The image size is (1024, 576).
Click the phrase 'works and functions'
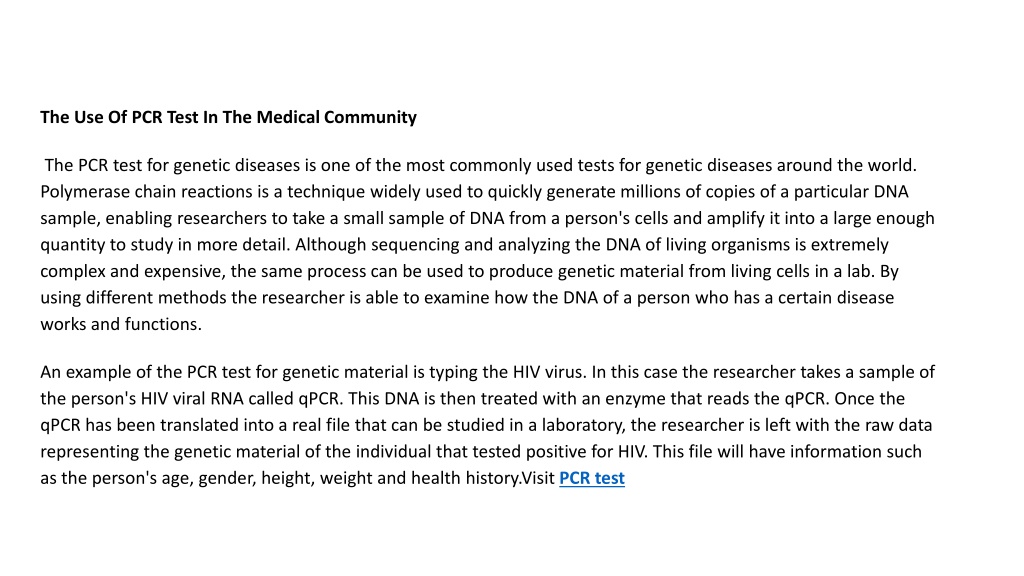tap(119, 324)
